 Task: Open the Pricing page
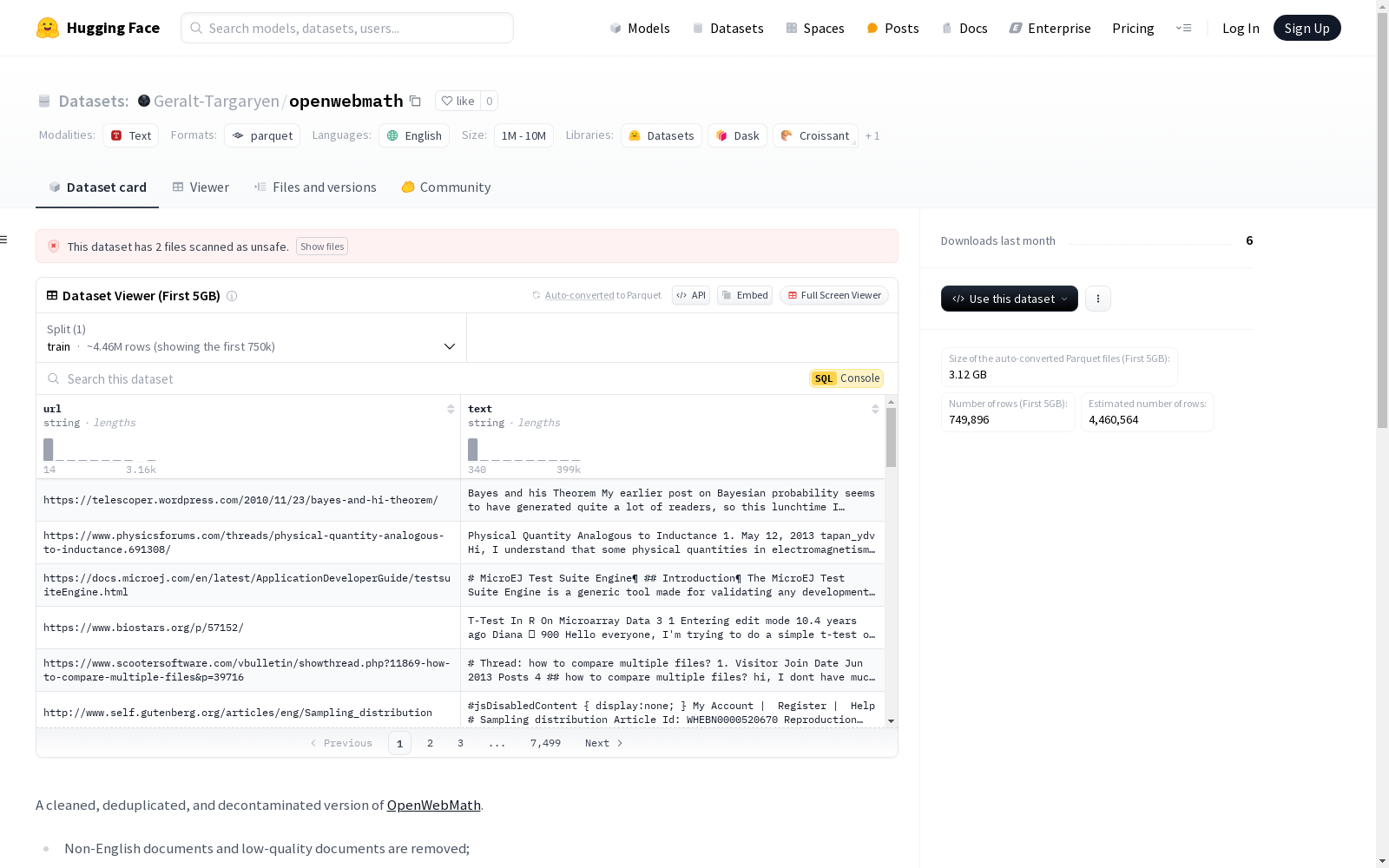1133,28
